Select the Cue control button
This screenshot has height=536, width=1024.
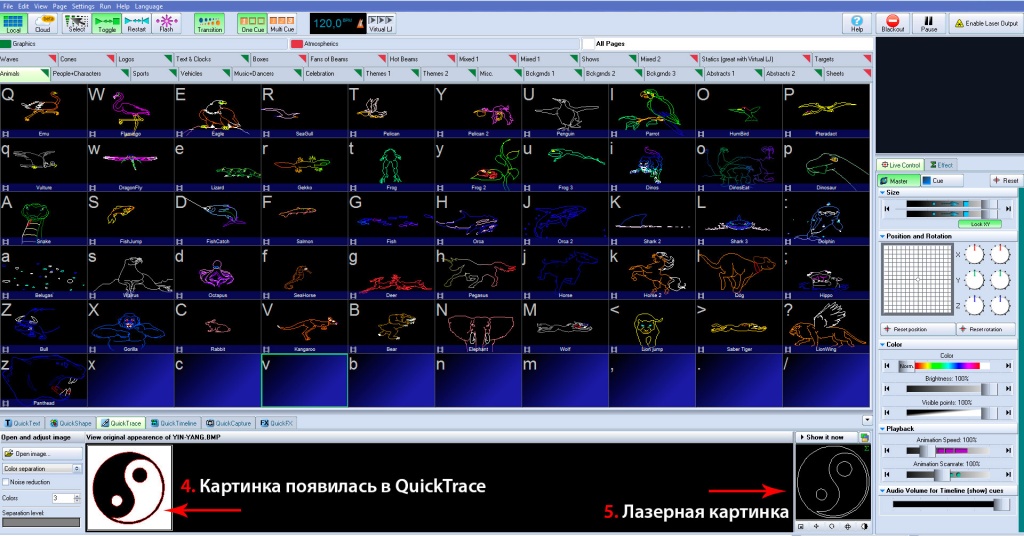tap(940, 180)
